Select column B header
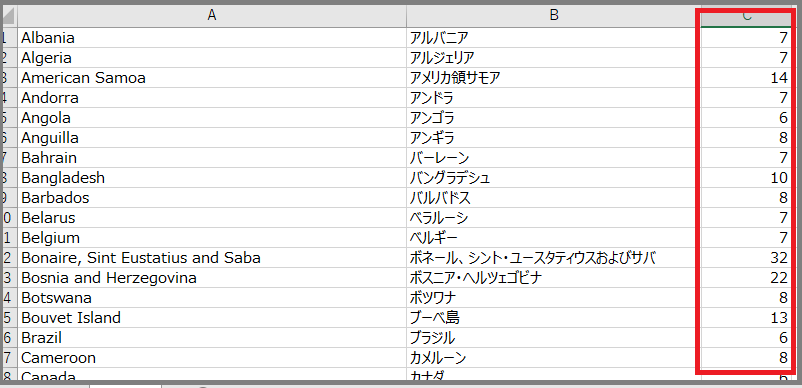Viewport: 802px width, 388px height. [553, 16]
